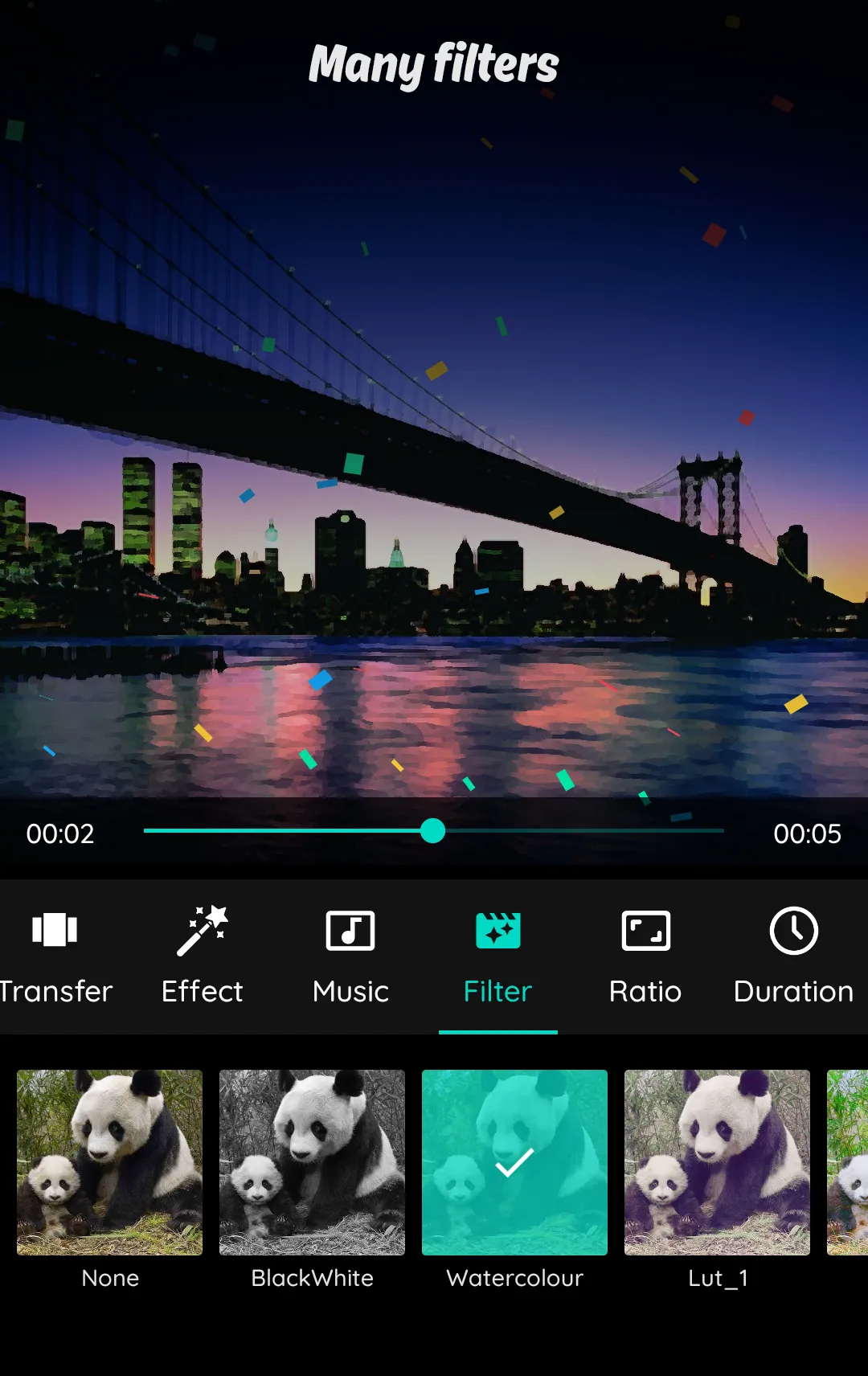Choose the None filter thumbnail
The image size is (868, 1376).
[x=110, y=1162]
